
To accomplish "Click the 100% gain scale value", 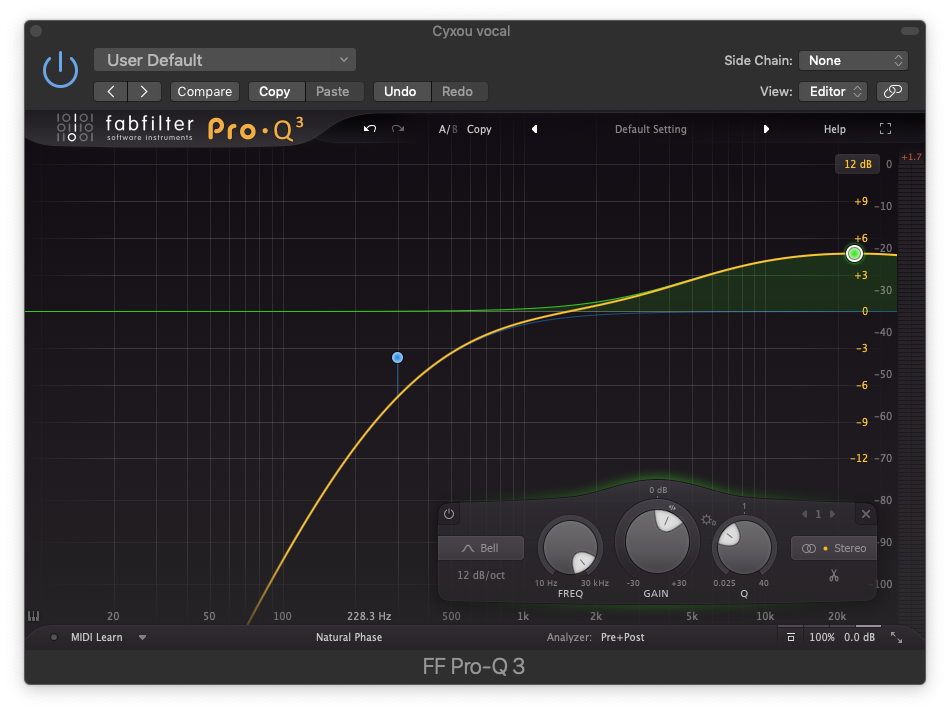I will coord(822,637).
